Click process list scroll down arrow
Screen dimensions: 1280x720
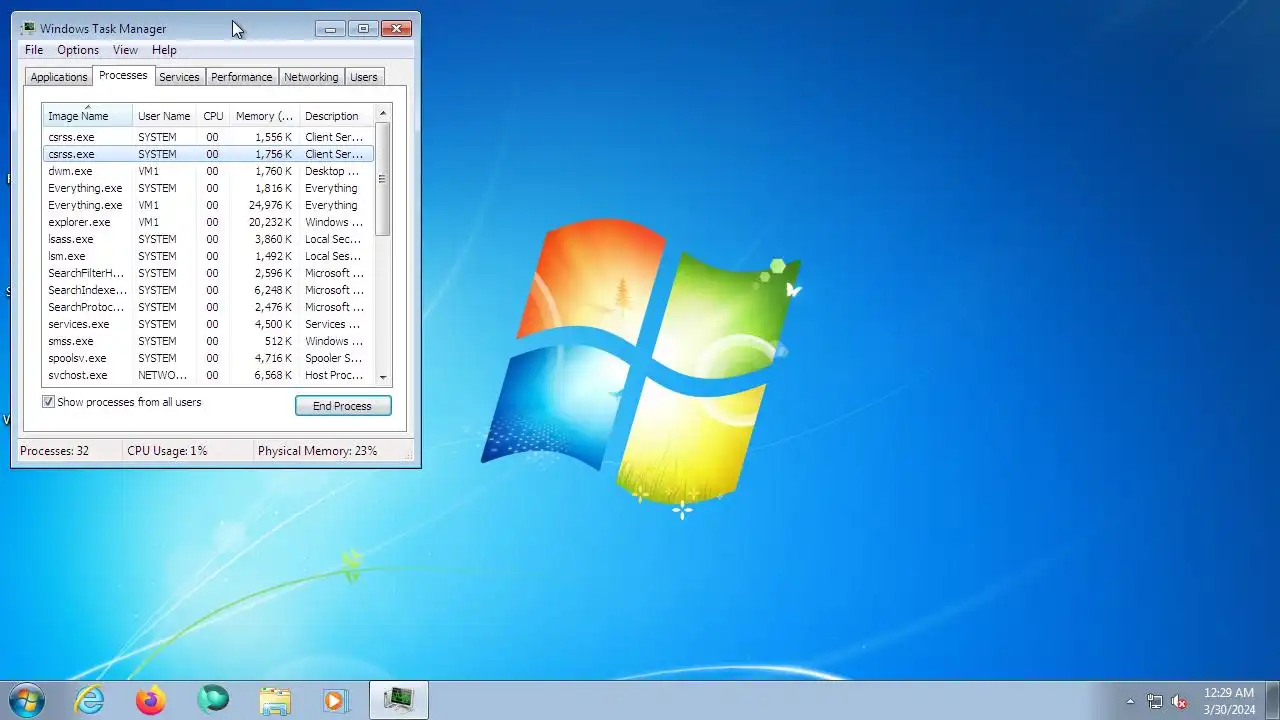383,377
